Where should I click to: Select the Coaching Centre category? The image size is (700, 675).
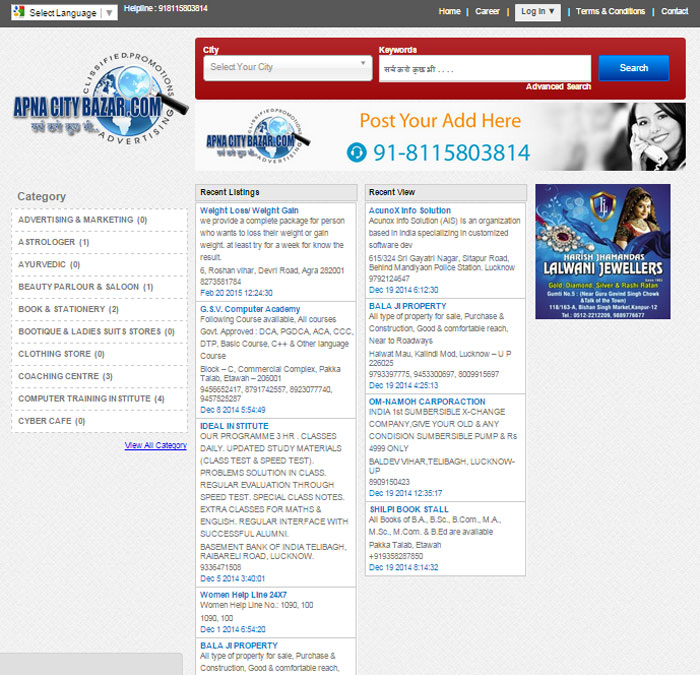(x=65, y=376)
